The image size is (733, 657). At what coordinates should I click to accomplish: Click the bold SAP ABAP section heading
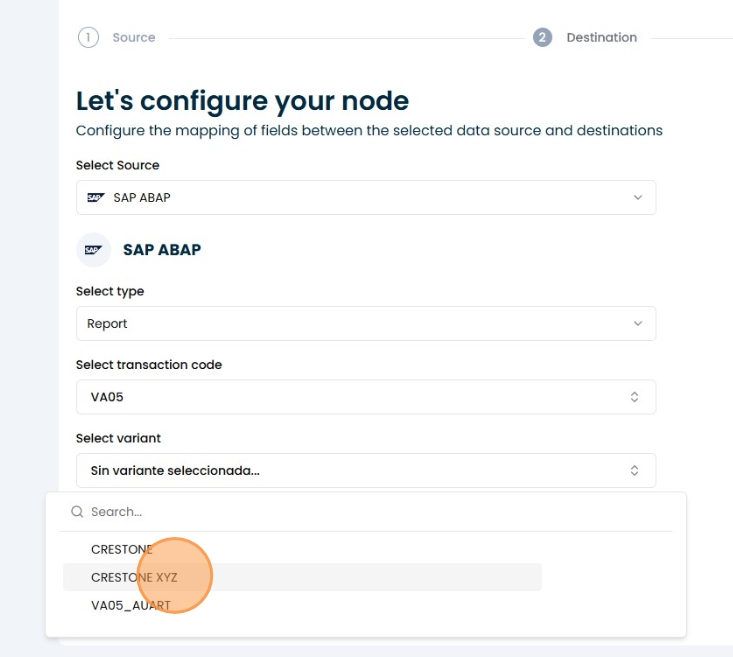click(x=162, y=250)
